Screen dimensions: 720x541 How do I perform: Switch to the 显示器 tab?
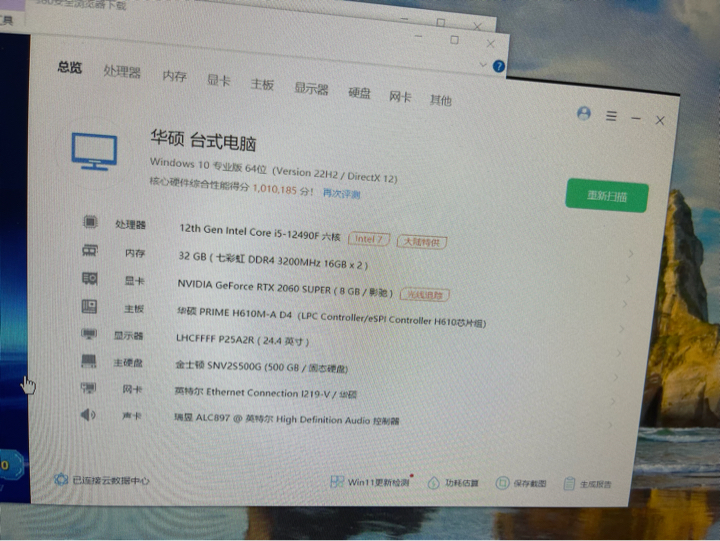coord(311,89)
